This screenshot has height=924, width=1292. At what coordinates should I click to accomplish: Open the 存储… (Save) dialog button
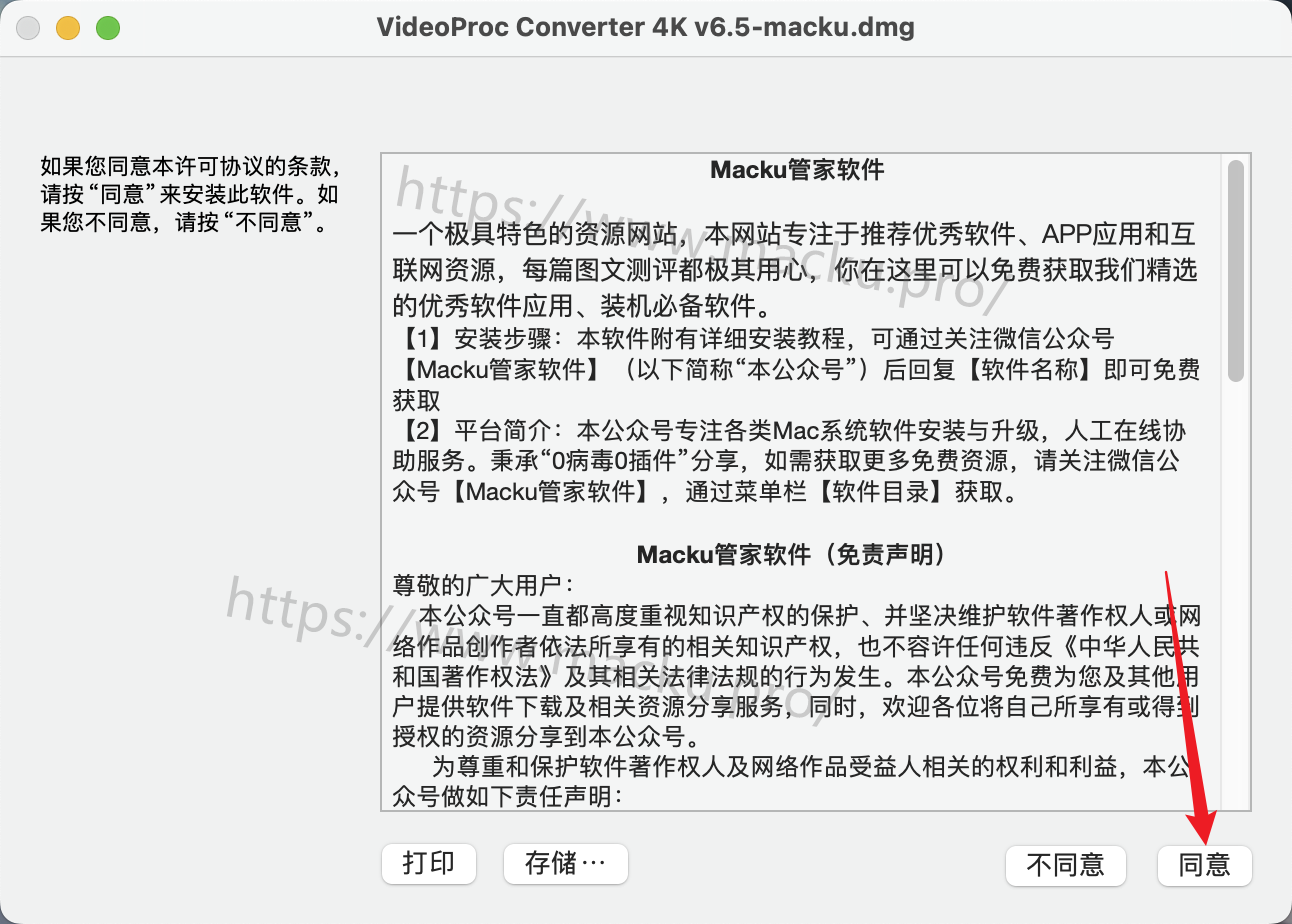(565, 863)
